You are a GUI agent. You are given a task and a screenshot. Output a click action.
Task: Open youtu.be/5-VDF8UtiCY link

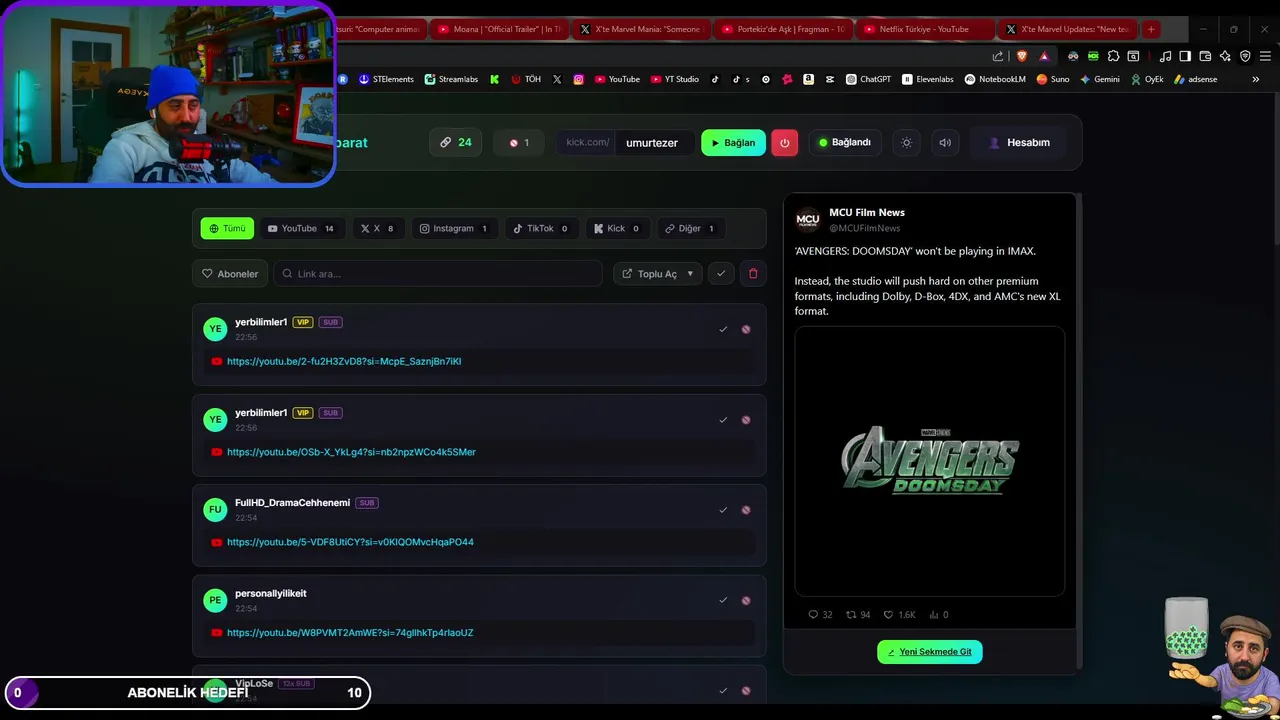350,542
